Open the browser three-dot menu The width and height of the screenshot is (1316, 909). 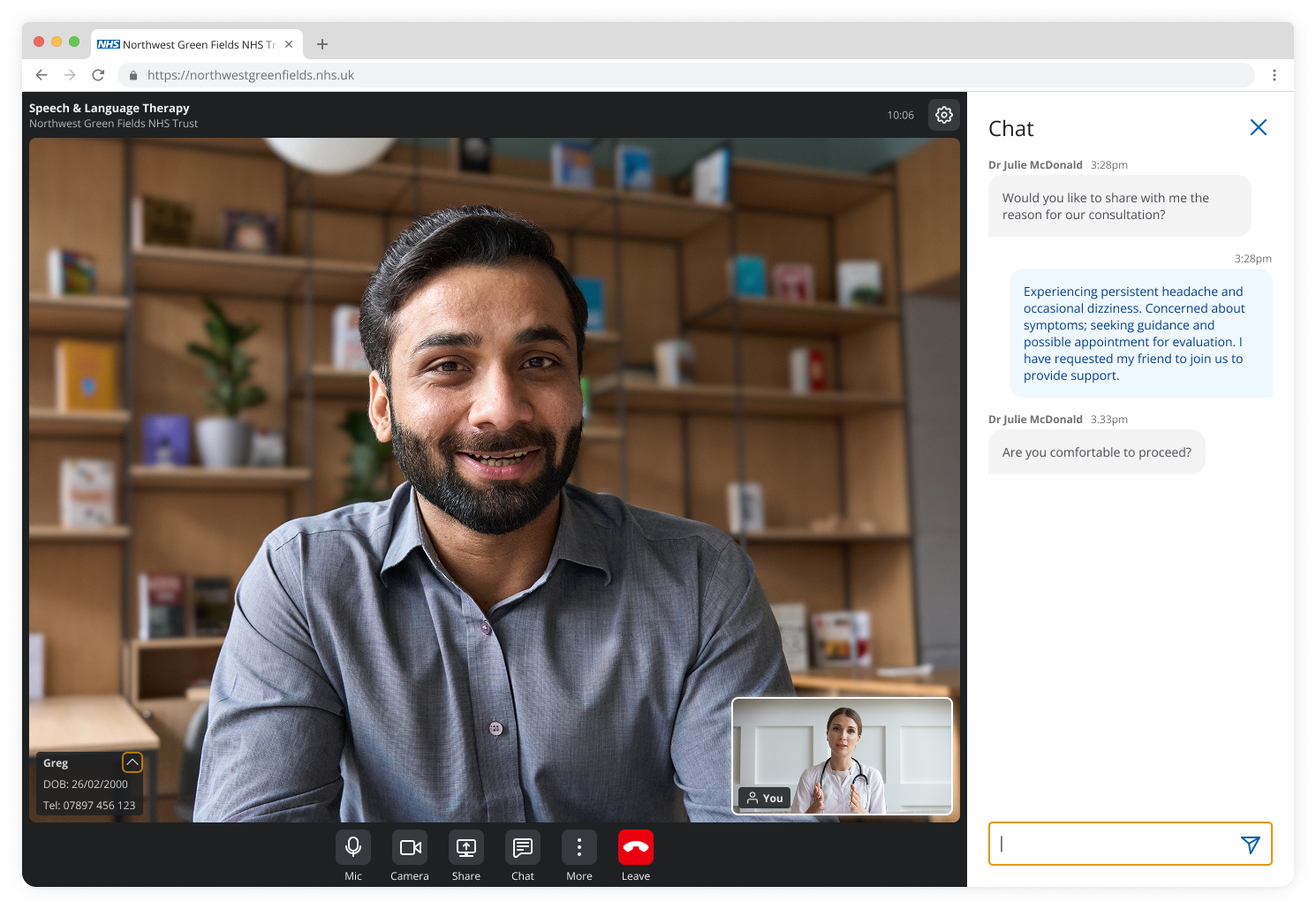pyautogui.click(x=1274, y=75)
